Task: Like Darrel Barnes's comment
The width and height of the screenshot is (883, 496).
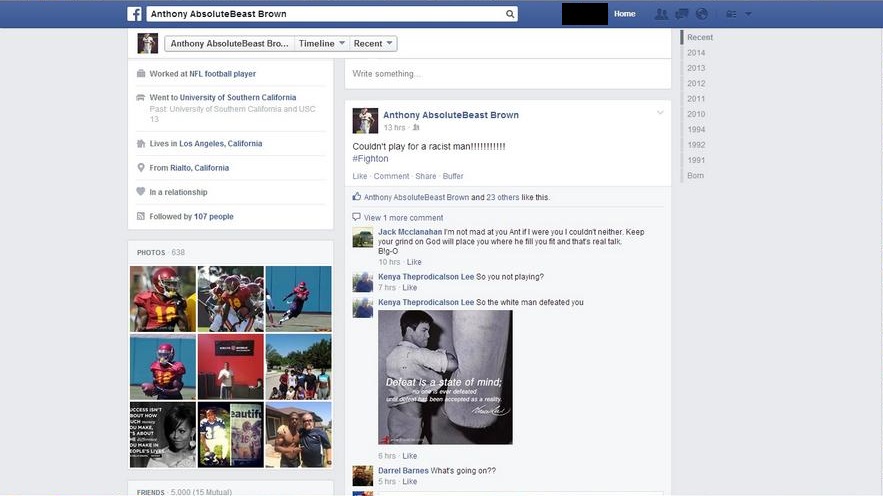Action: point(409,481)
